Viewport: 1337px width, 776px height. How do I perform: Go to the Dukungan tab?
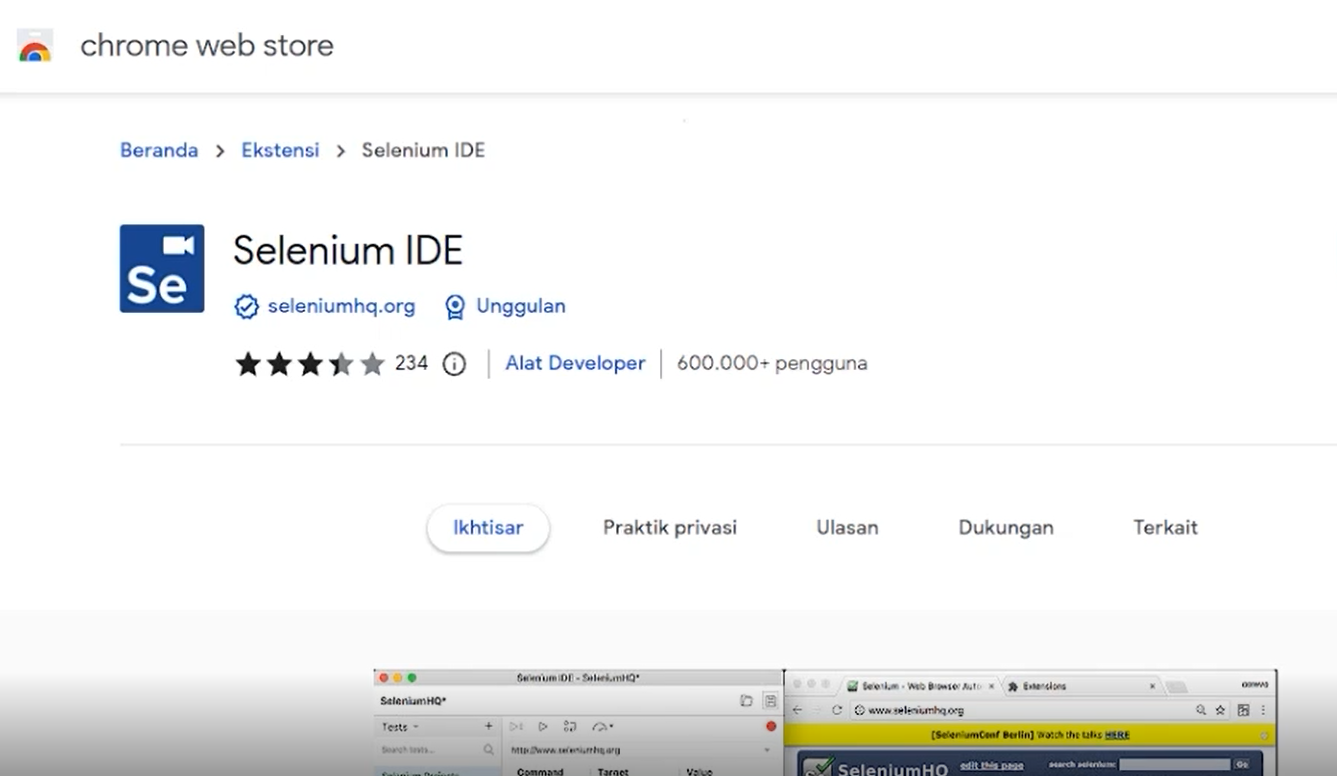click(1005, 528)
